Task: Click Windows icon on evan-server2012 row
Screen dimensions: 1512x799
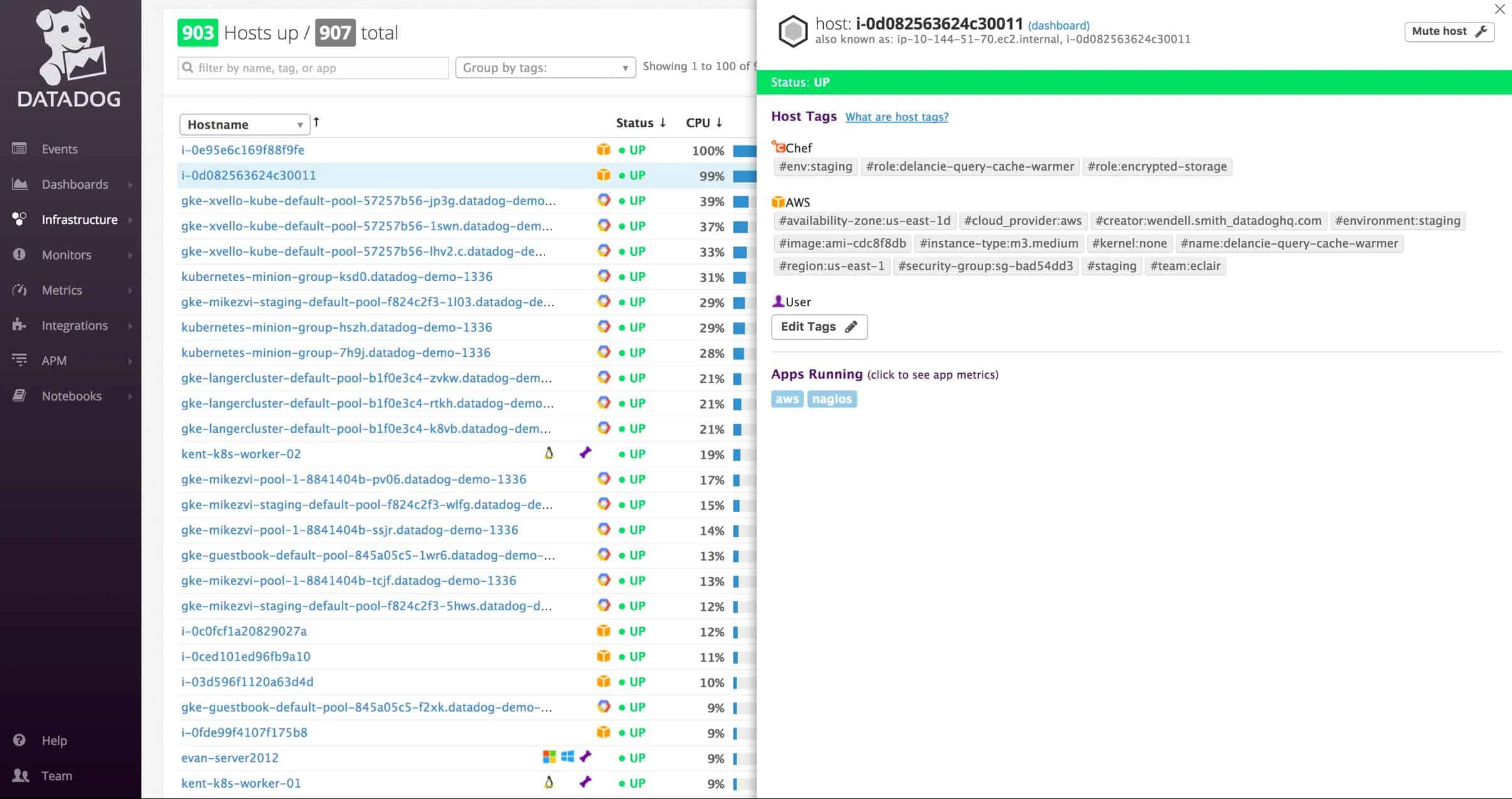Action: (567, 757)
